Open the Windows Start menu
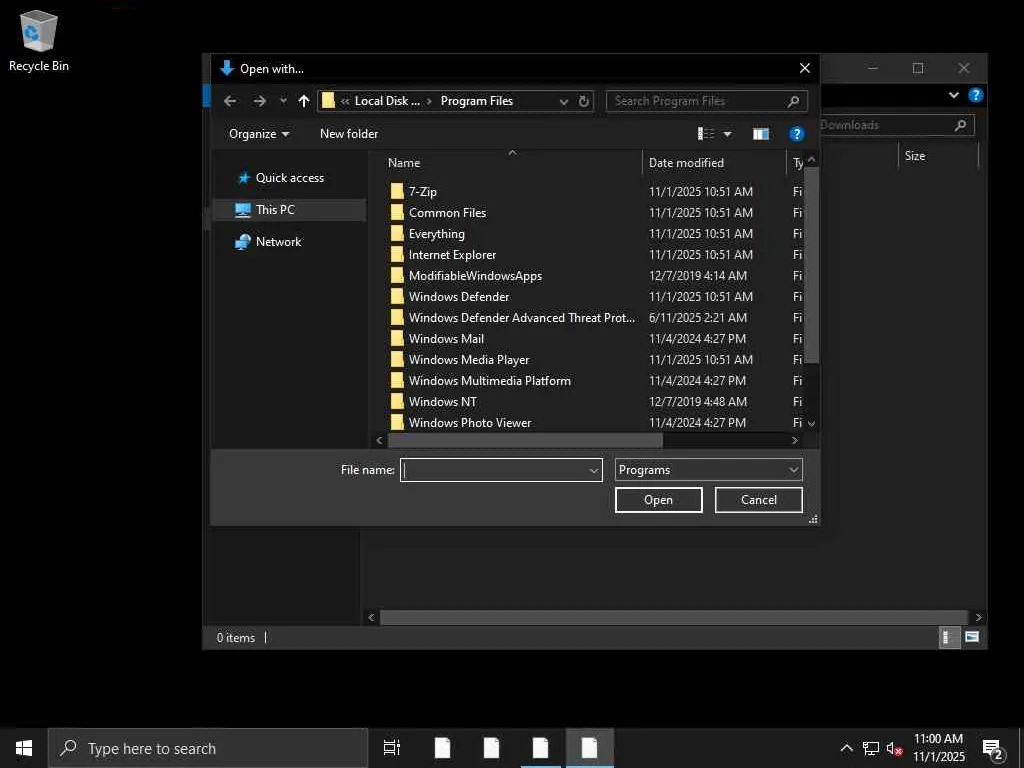 [24, 748]
